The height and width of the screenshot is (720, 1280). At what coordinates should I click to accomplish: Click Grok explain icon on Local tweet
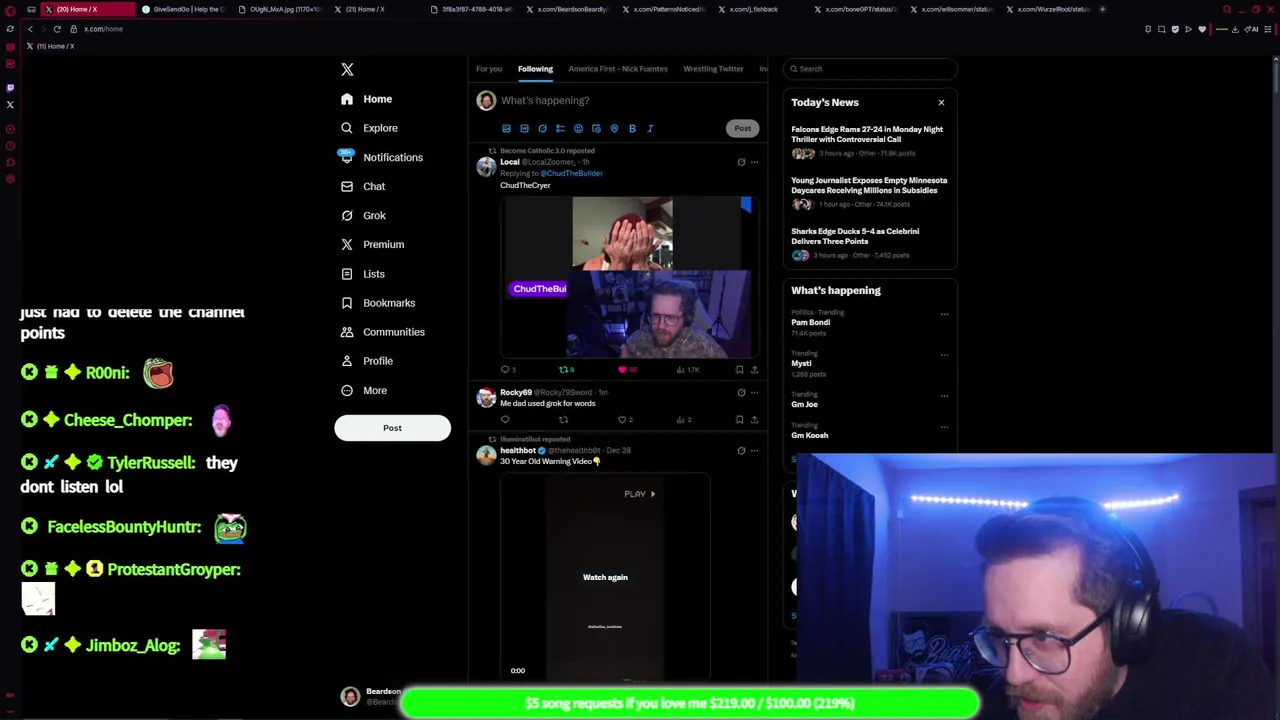click(741, 162)
